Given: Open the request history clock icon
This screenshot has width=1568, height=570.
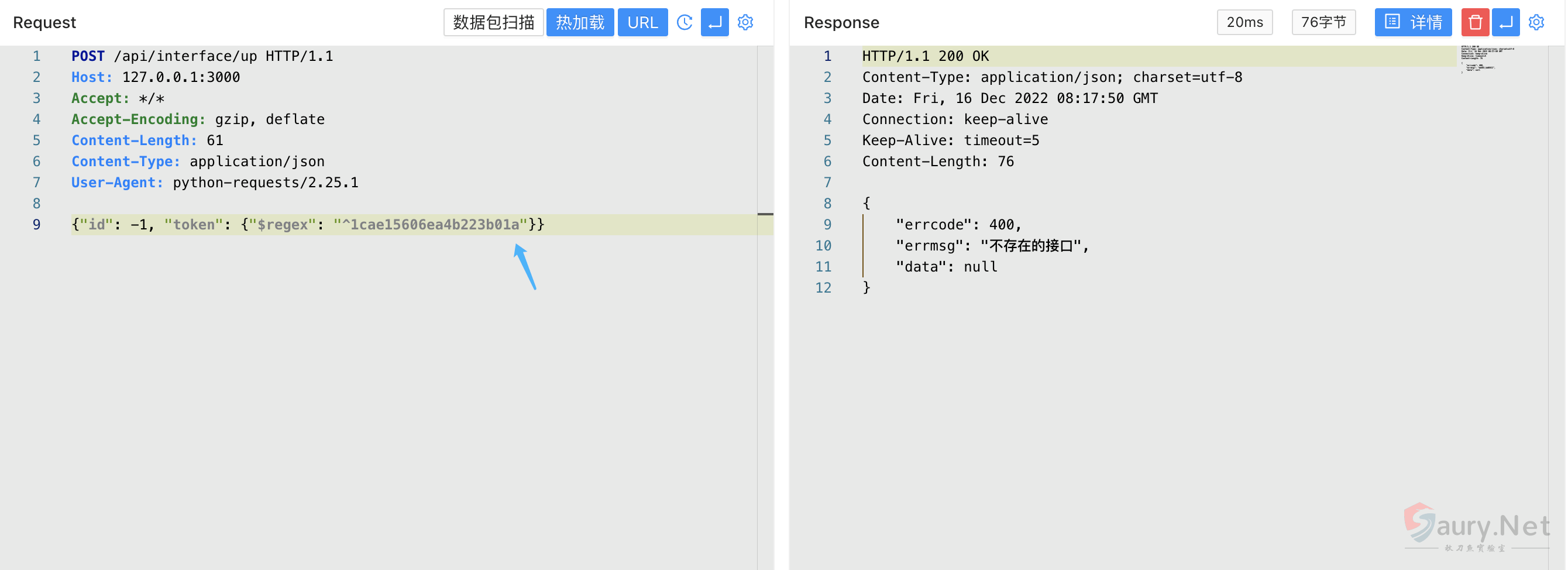Looking at the screenshot, I should click(684, 23).
